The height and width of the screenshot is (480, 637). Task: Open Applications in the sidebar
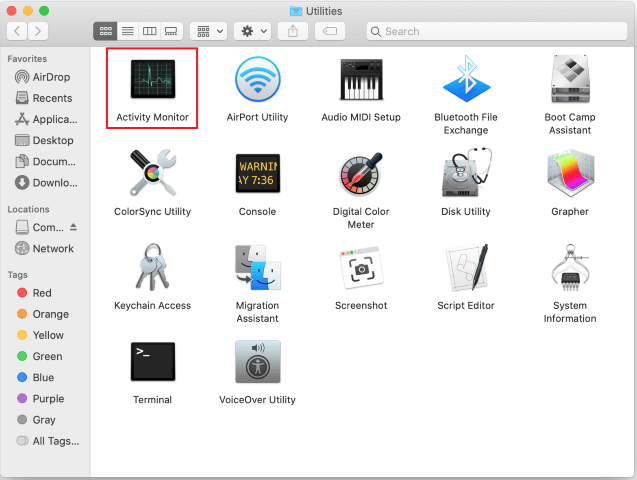46,119
